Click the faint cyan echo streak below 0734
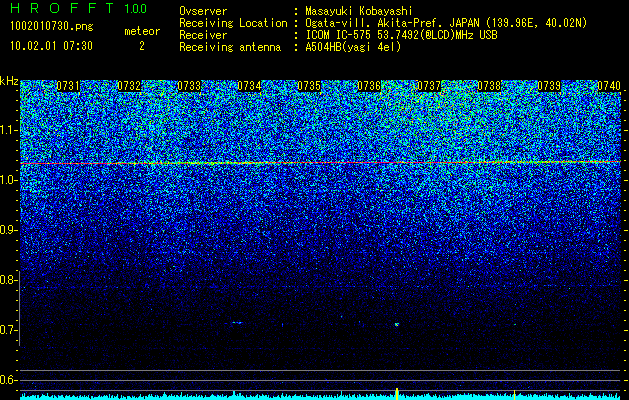This screenshot has width=629, height=400. coord(238,323)
